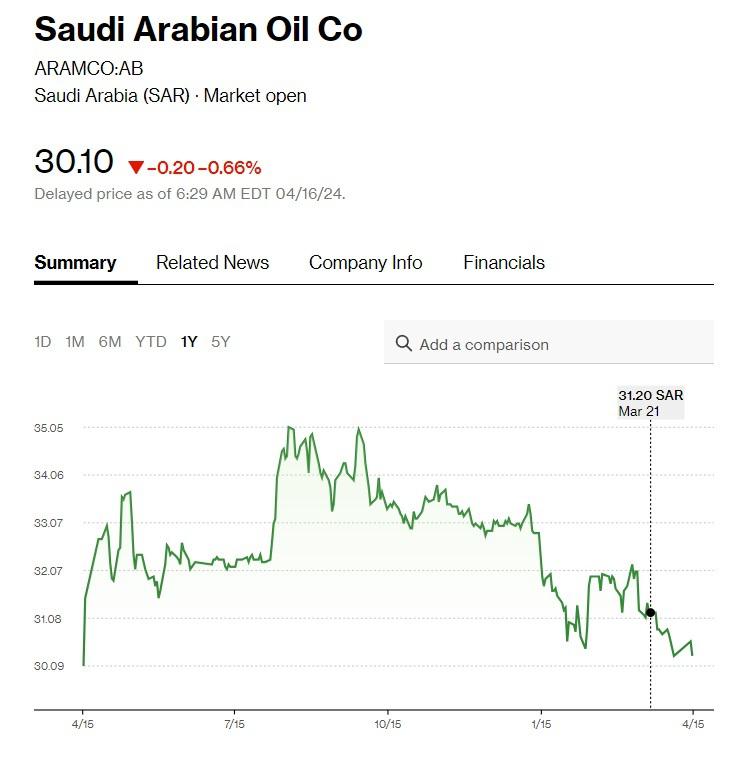Viewport: 734px width, 760px height.
Task: Click the 10/15 date axis label
Action: 387,723
